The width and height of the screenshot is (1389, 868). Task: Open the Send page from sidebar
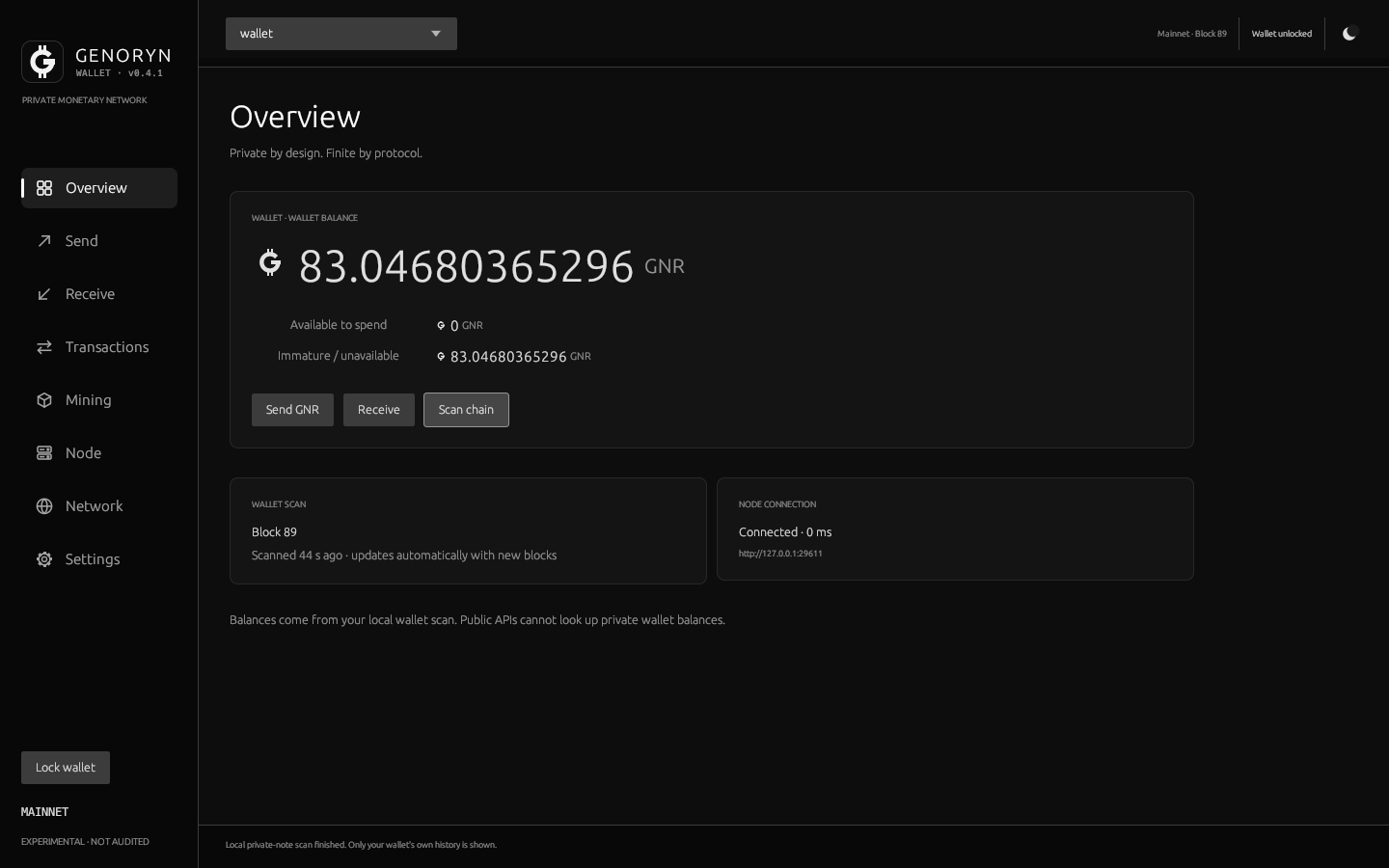coord(99,241)
